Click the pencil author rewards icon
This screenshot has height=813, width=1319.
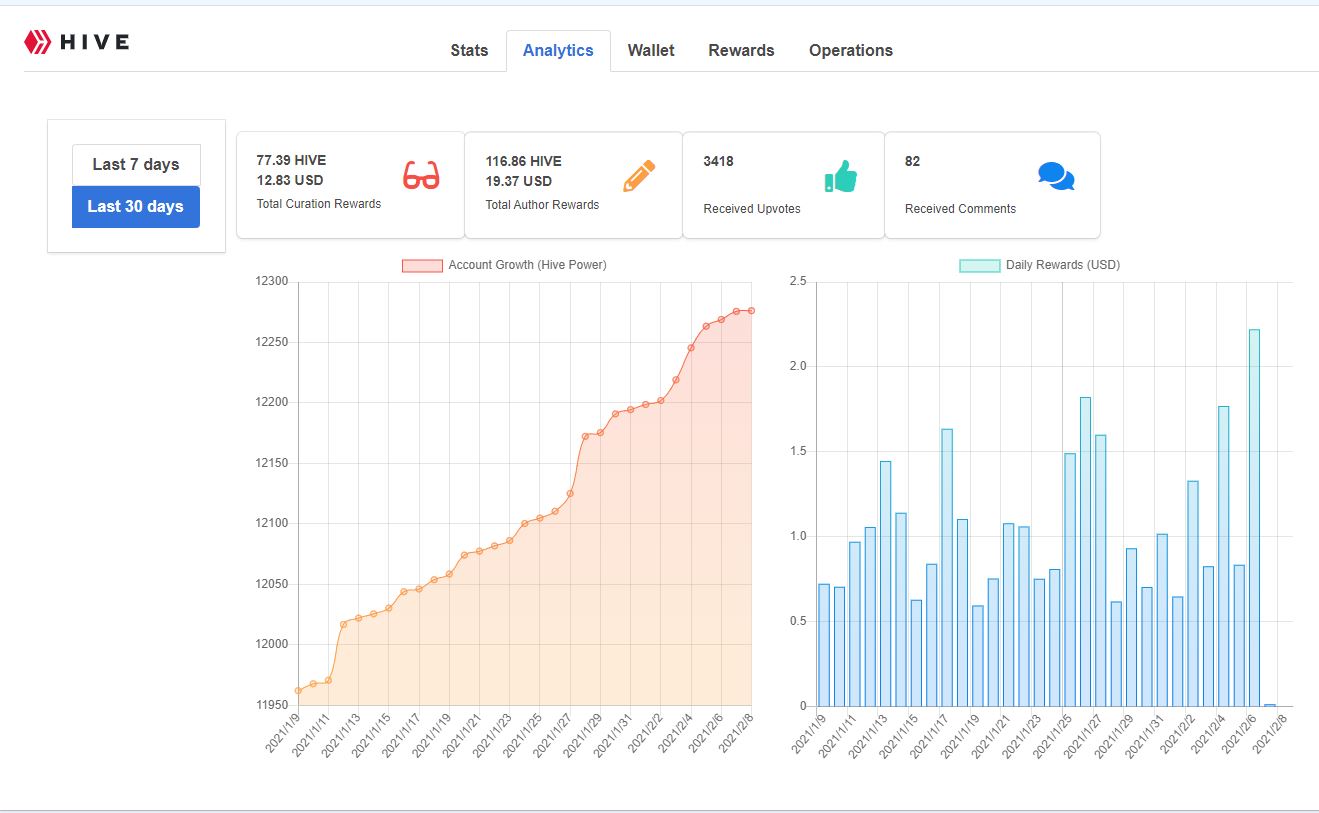(x=639, y=176)
